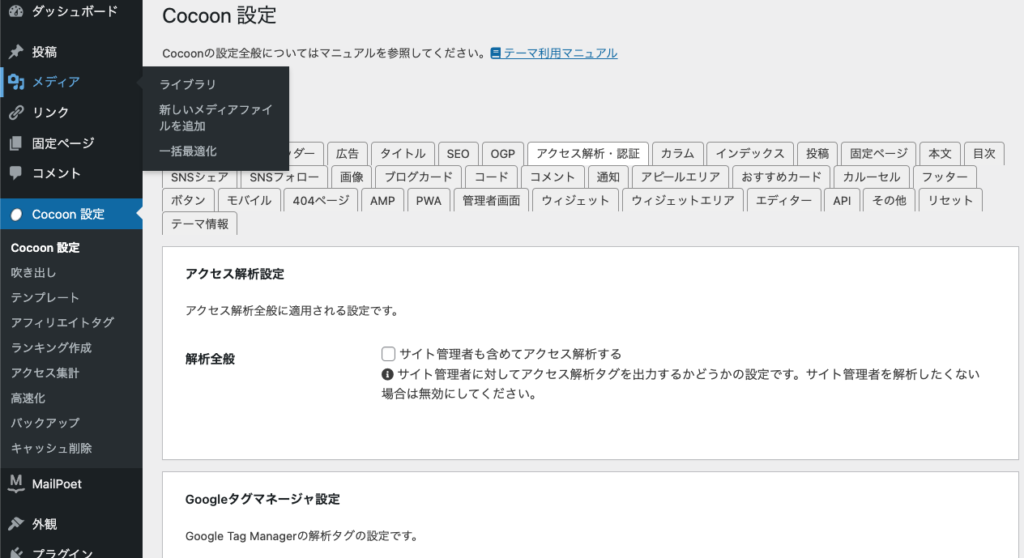
Task: Enable サイト管理者も含めてアクセス解析する checkbox
Action: point(389,353)
